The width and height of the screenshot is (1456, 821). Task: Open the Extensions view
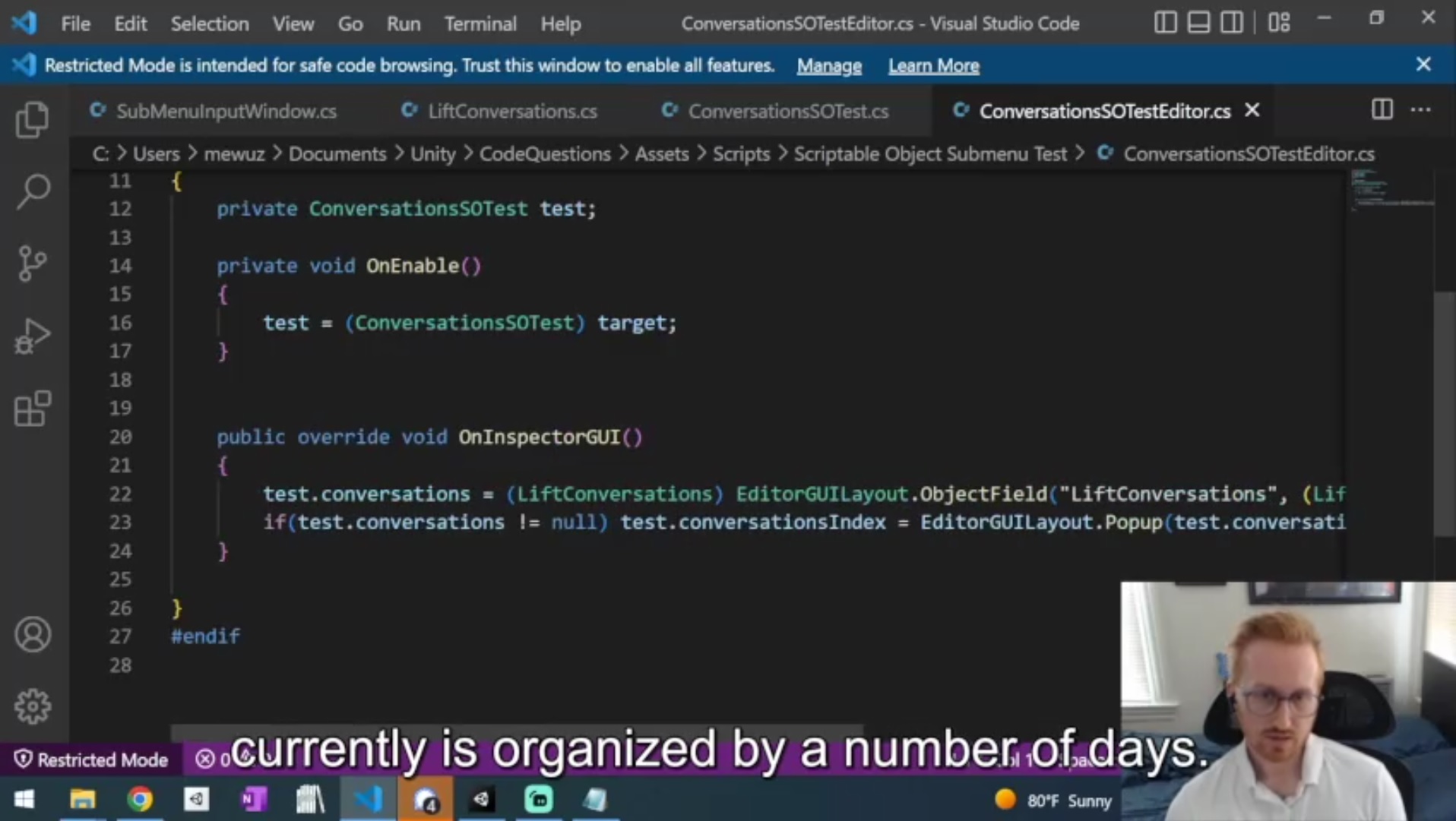(x=32, y=409)
